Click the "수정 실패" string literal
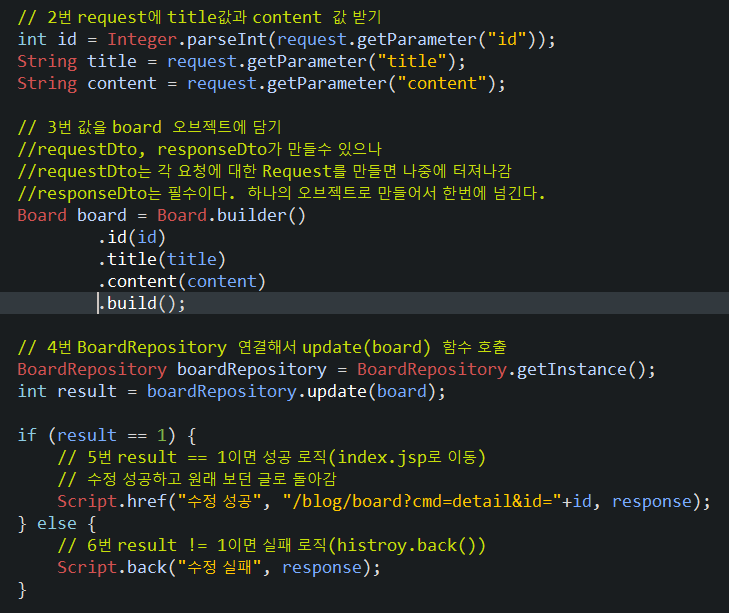The height and width of the screenshot is (613, 729). coord(220,567)
